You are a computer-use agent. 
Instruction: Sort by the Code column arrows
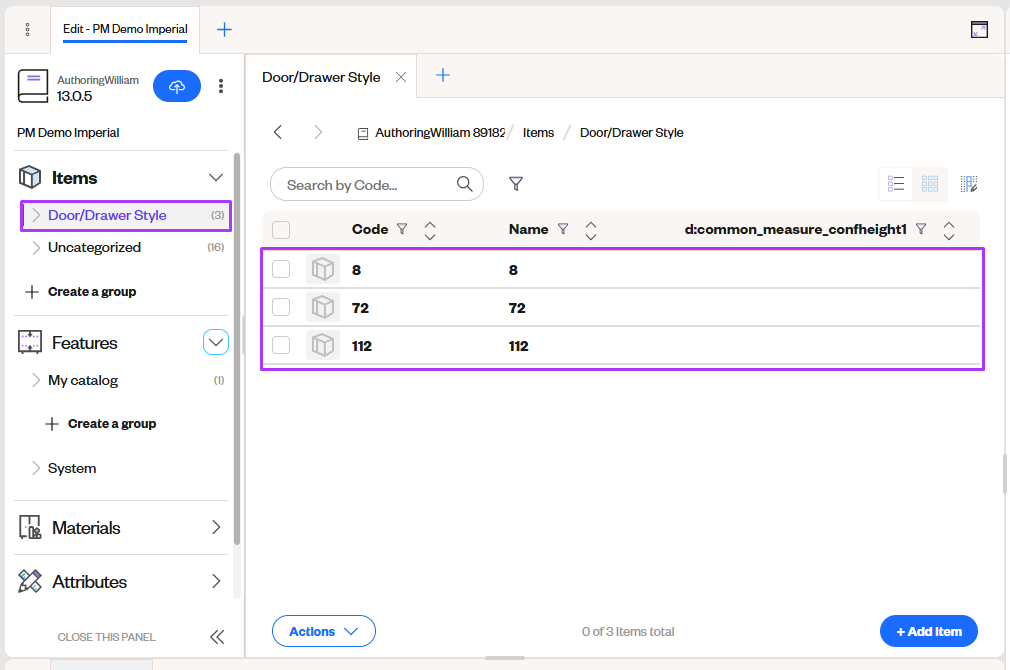430,231
